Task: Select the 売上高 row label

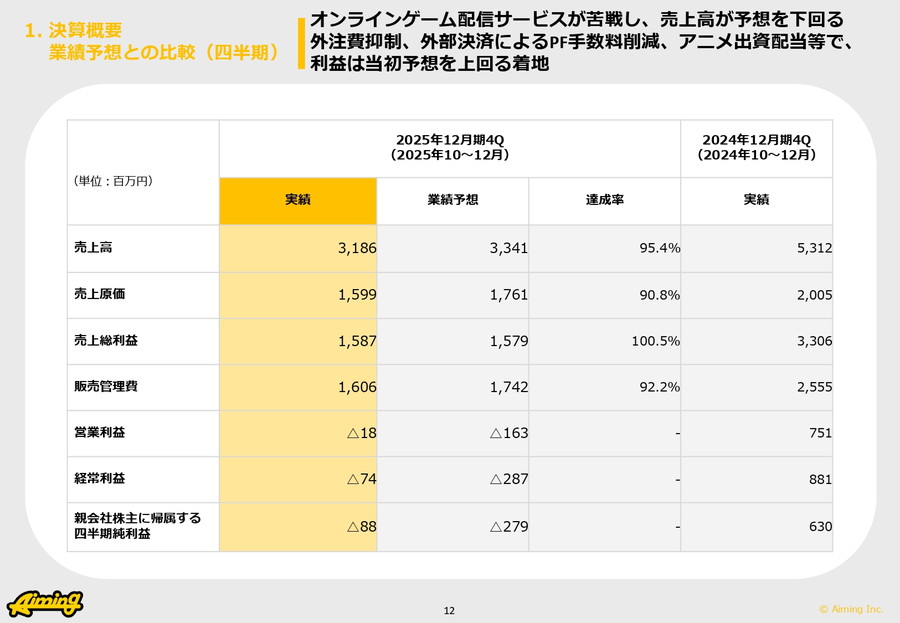Action: [93, 248]
